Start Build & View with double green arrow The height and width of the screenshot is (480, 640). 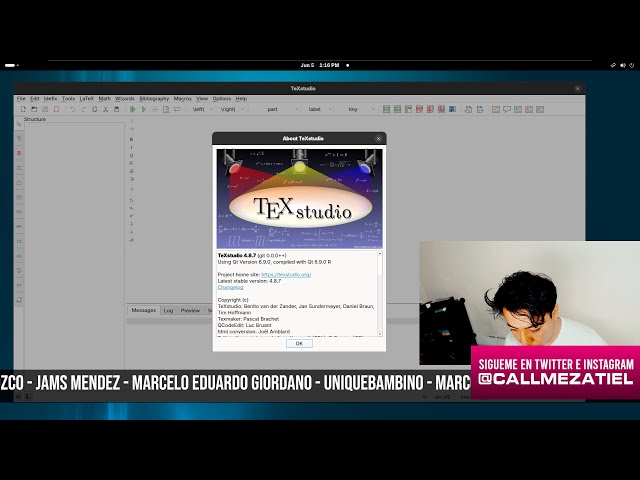pyautogui.click(x=133, y=109)
